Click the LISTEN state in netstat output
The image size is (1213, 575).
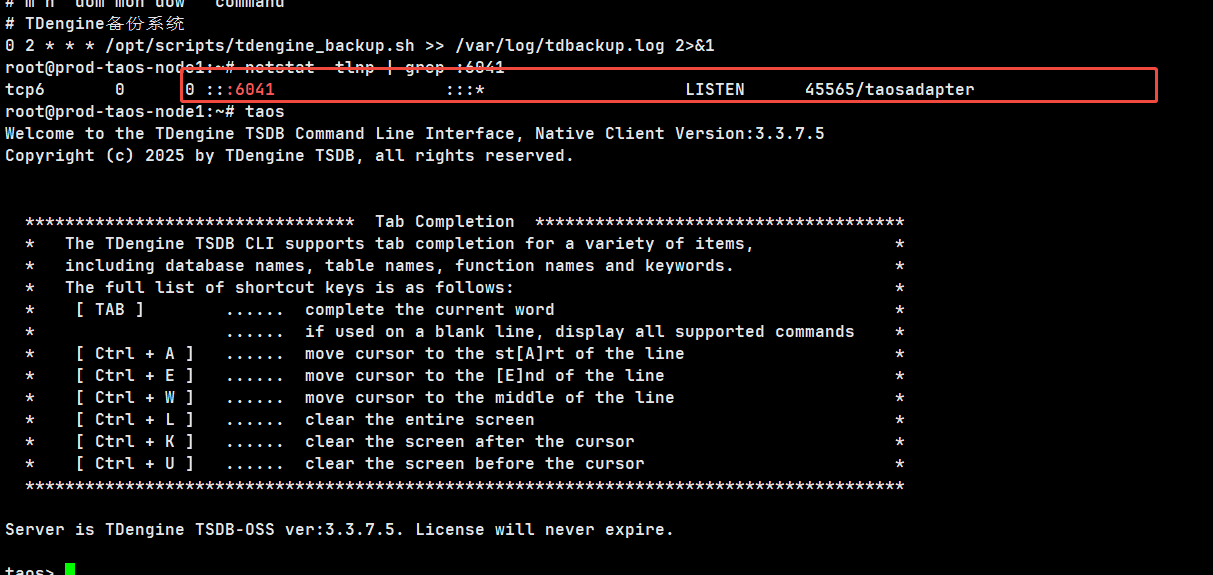[x=714, y=90]
